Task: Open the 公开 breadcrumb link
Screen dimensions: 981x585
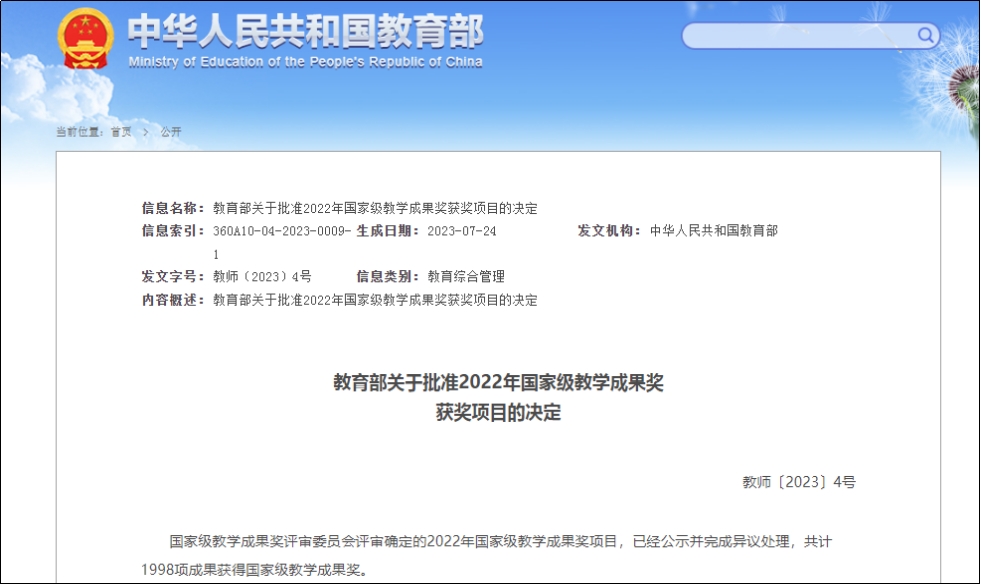Action: (x=171, y=131)
